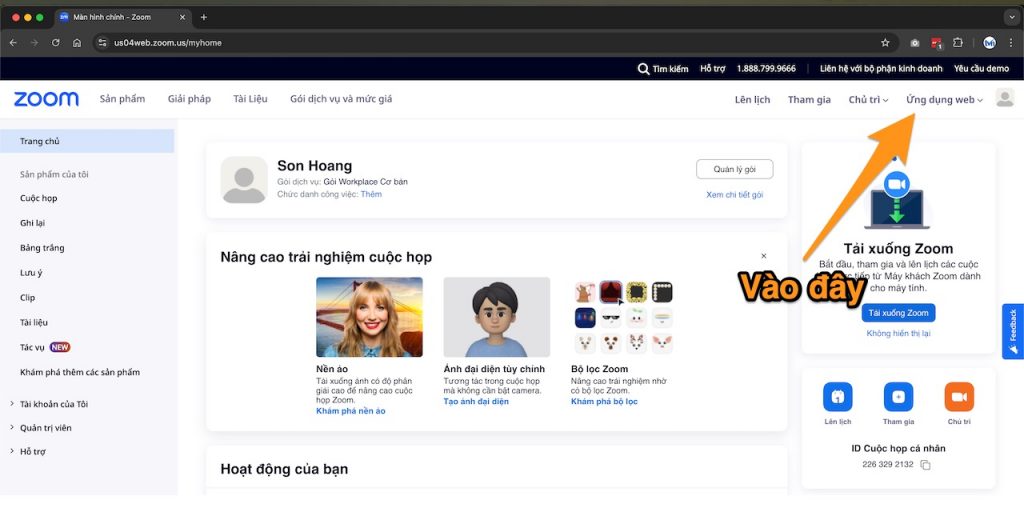Open the Sản phẩm menu
The width and height of the screenshot is (1024, 528).
(122, 99)
